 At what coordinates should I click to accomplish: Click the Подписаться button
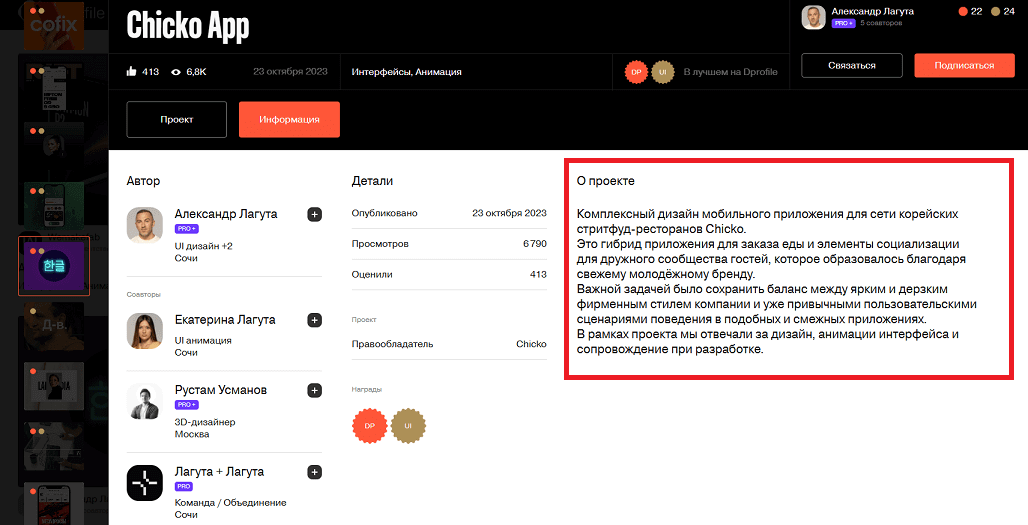964,66
